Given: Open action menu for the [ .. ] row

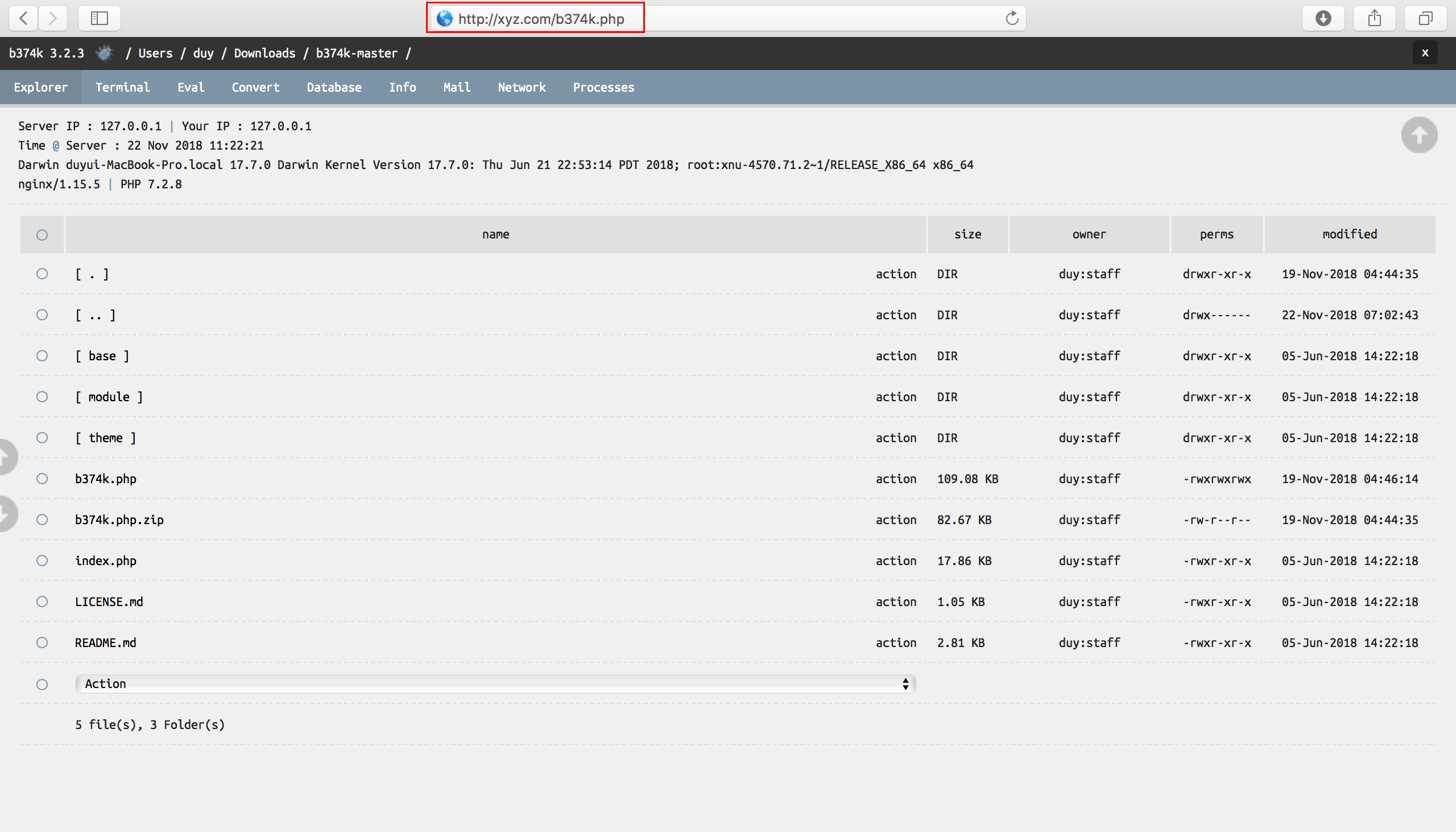Looking at the screenshot, I should 896,315.
